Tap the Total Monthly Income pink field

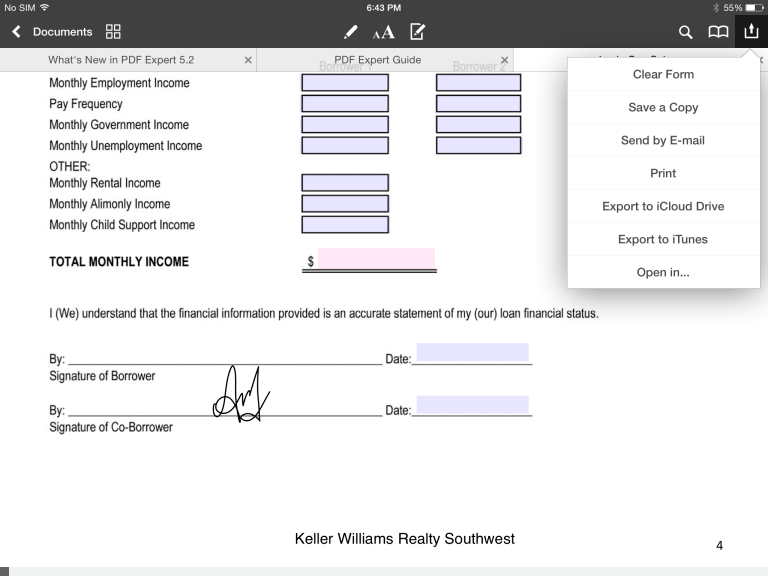point(377,258)
